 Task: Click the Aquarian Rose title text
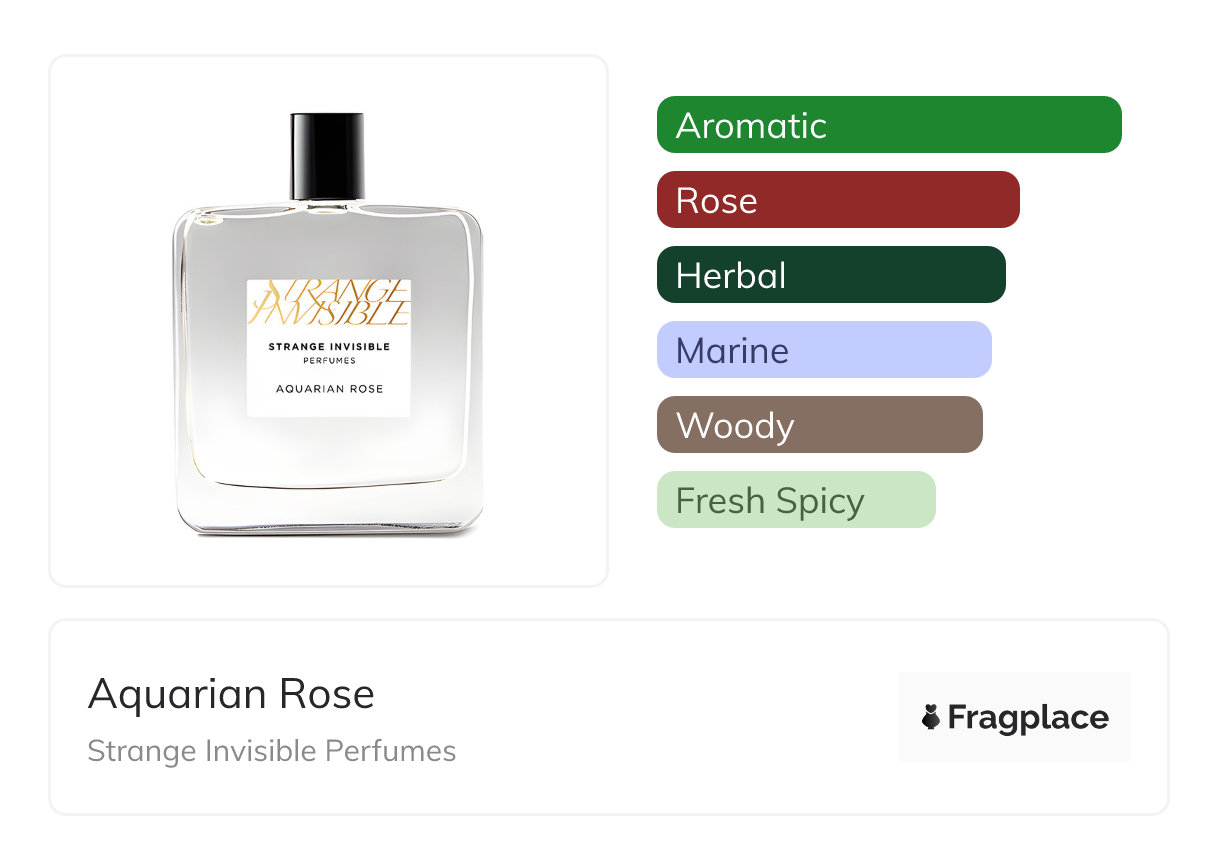(x=231, y=694)
